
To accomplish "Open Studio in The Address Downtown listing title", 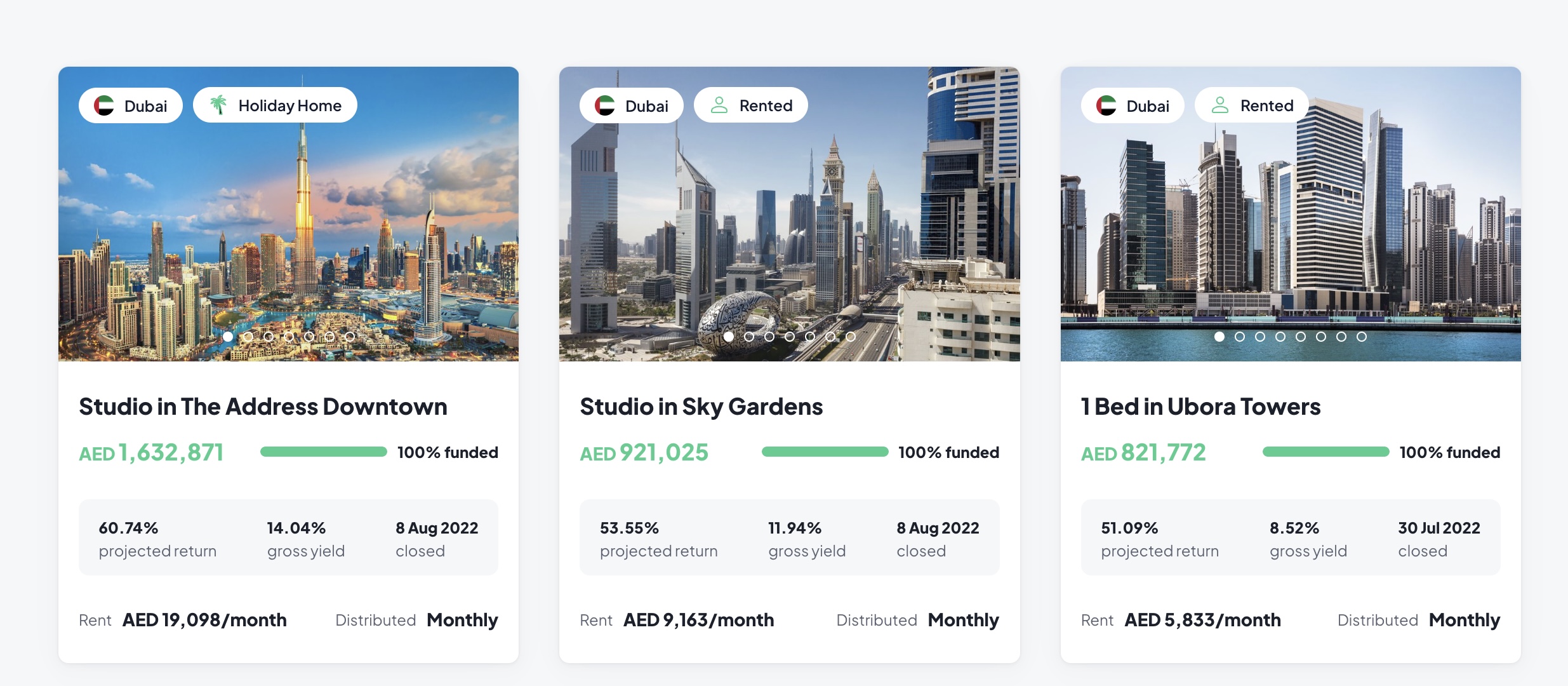I will click(263, 407).
